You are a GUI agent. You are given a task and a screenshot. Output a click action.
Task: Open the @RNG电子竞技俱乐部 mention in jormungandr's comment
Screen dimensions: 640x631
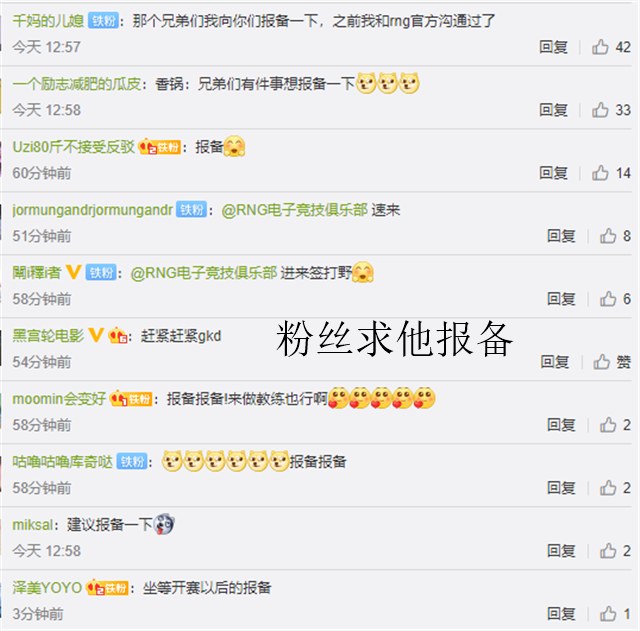[294, 210]
